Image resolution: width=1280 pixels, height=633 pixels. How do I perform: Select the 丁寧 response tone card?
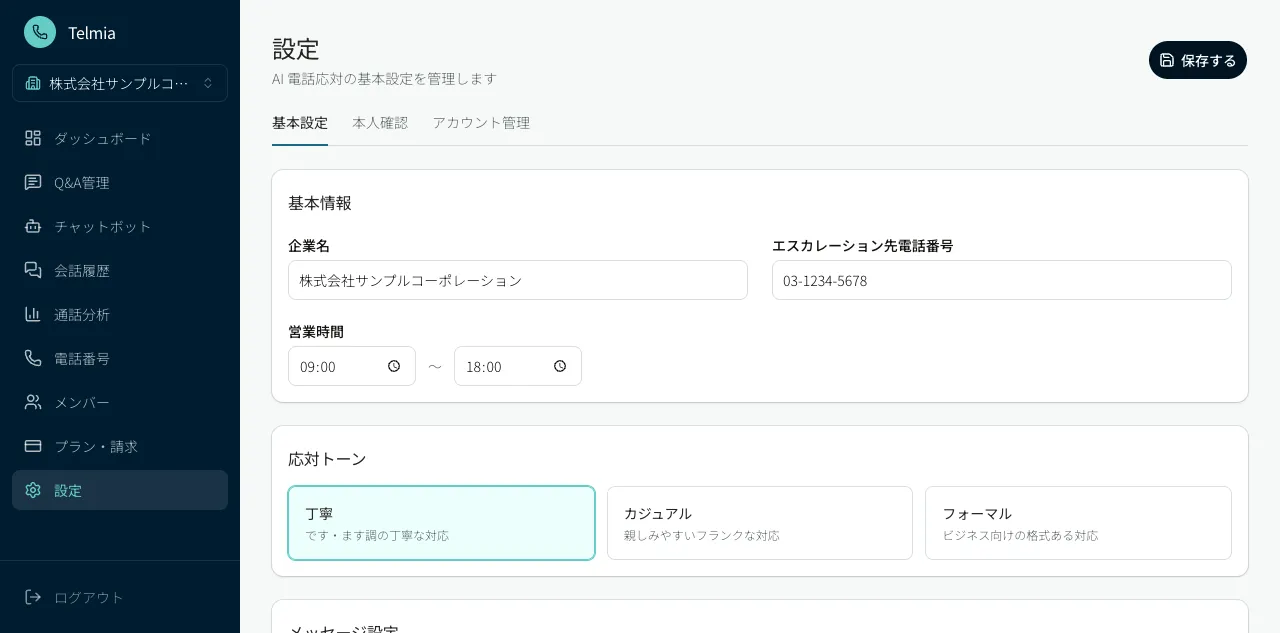click(441, 522)
